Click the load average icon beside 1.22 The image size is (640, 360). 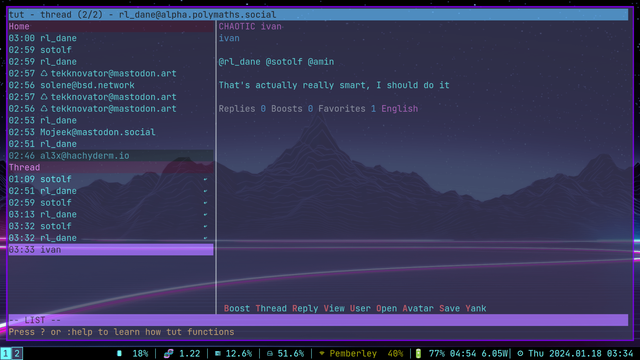click(x=168, y=353)
